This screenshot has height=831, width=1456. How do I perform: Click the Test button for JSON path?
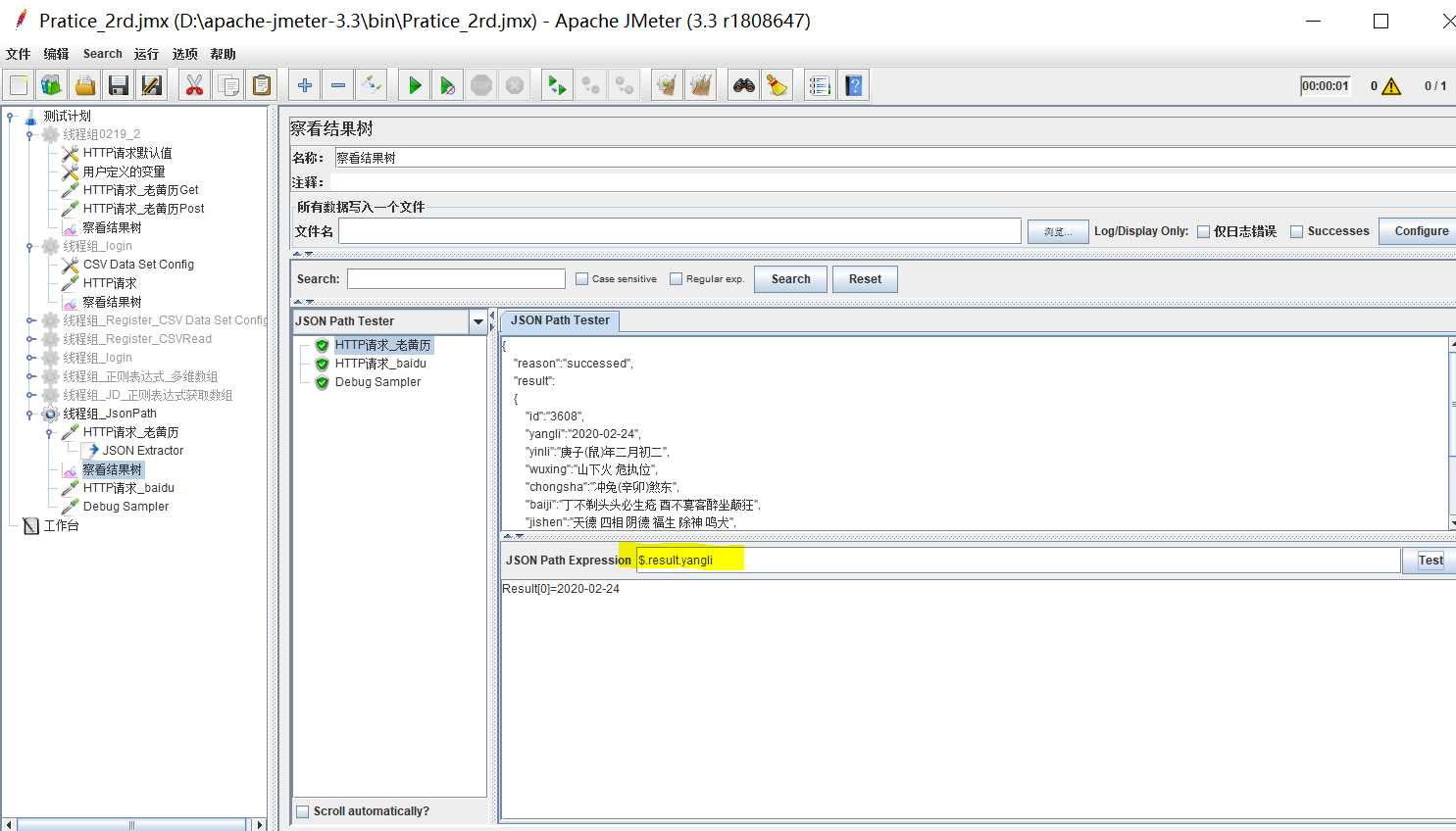pyautogui.click(x=1430, y=561)
